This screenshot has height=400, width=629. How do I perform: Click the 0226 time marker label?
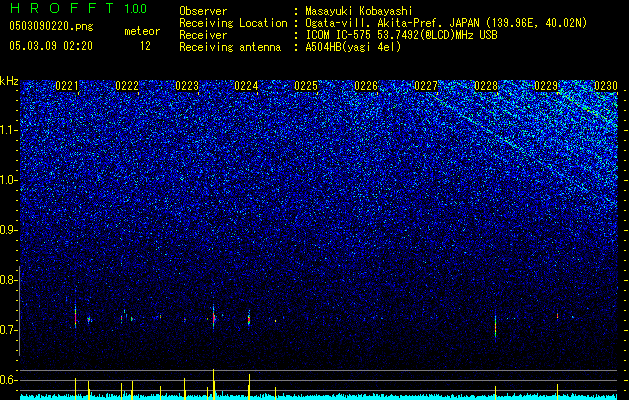point(366,86)
